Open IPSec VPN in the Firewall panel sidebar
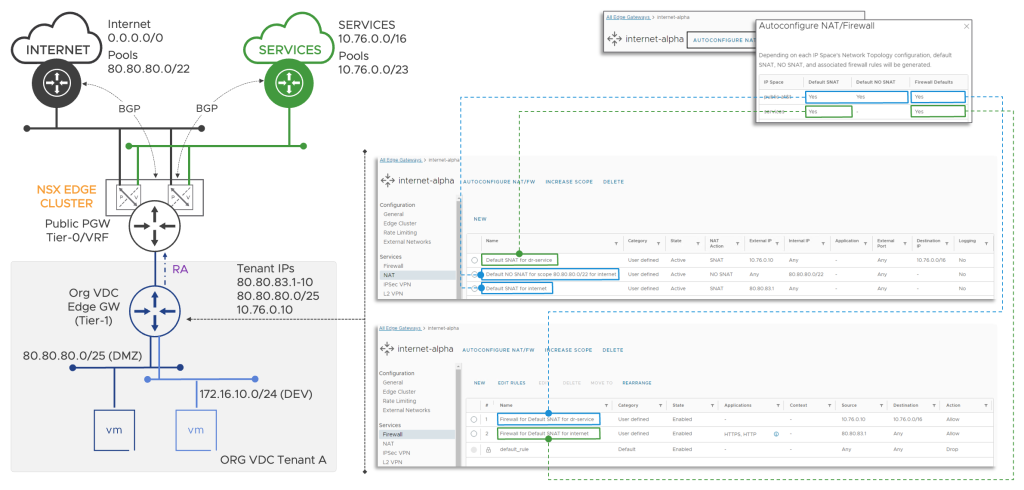The height and width of the screenshot is (490, 1024). (x=396, y=453)
